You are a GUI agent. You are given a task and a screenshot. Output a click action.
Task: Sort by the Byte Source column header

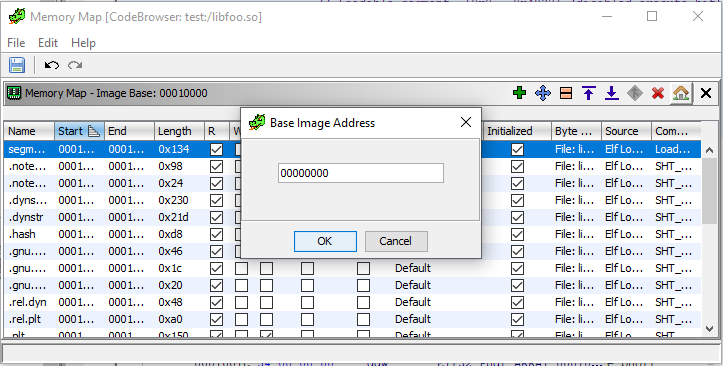pyautogui.click(x=576, y=131)
